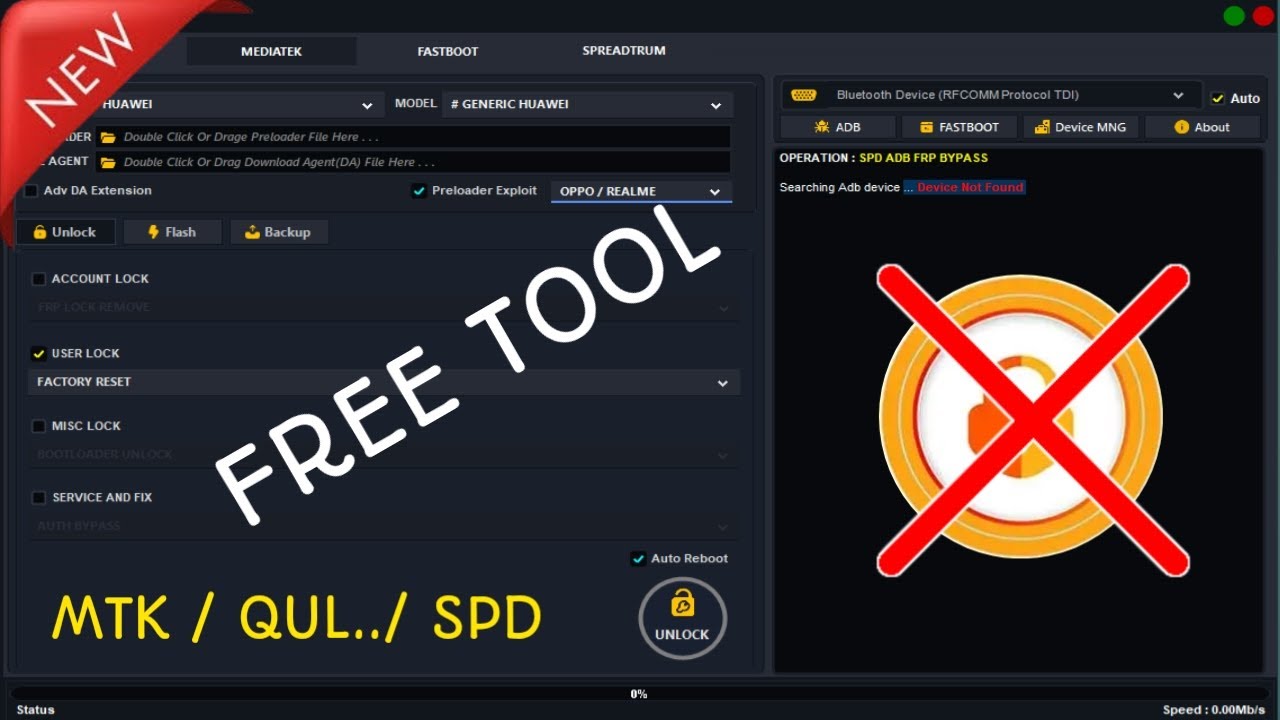Screen dimensions: 1280x720
Task: Click the red window control button
Action: (1263, 15)
